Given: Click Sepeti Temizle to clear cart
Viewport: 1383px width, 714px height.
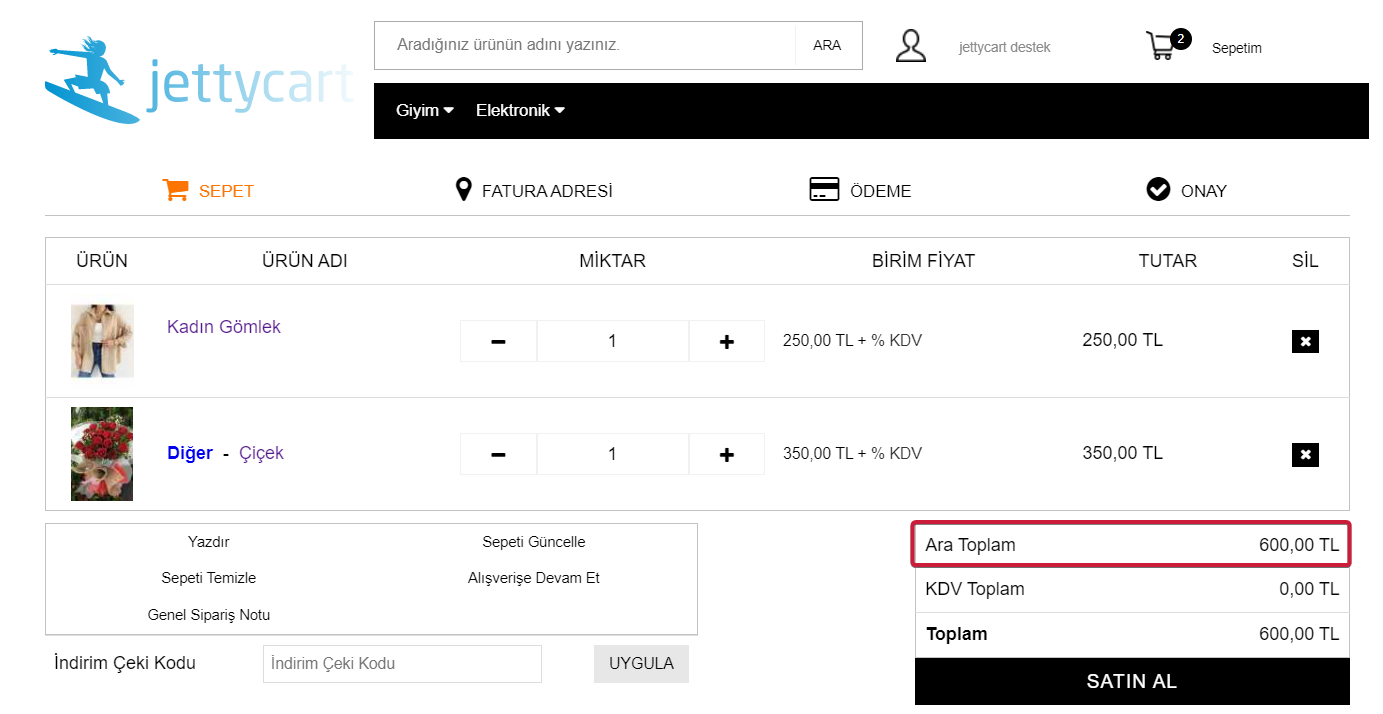Looking at the screenshot, I should 209,578.
